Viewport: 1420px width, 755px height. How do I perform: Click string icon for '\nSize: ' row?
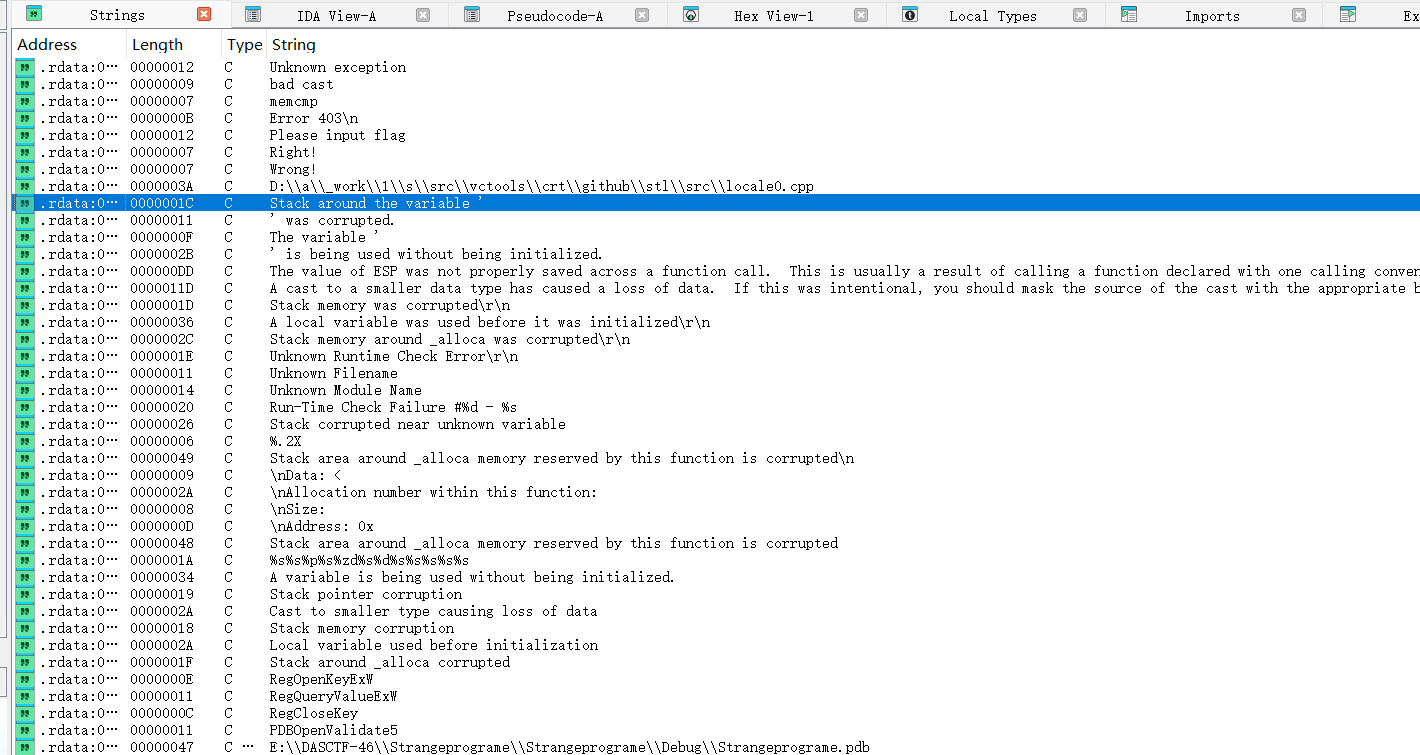click(x=25, y=509)
